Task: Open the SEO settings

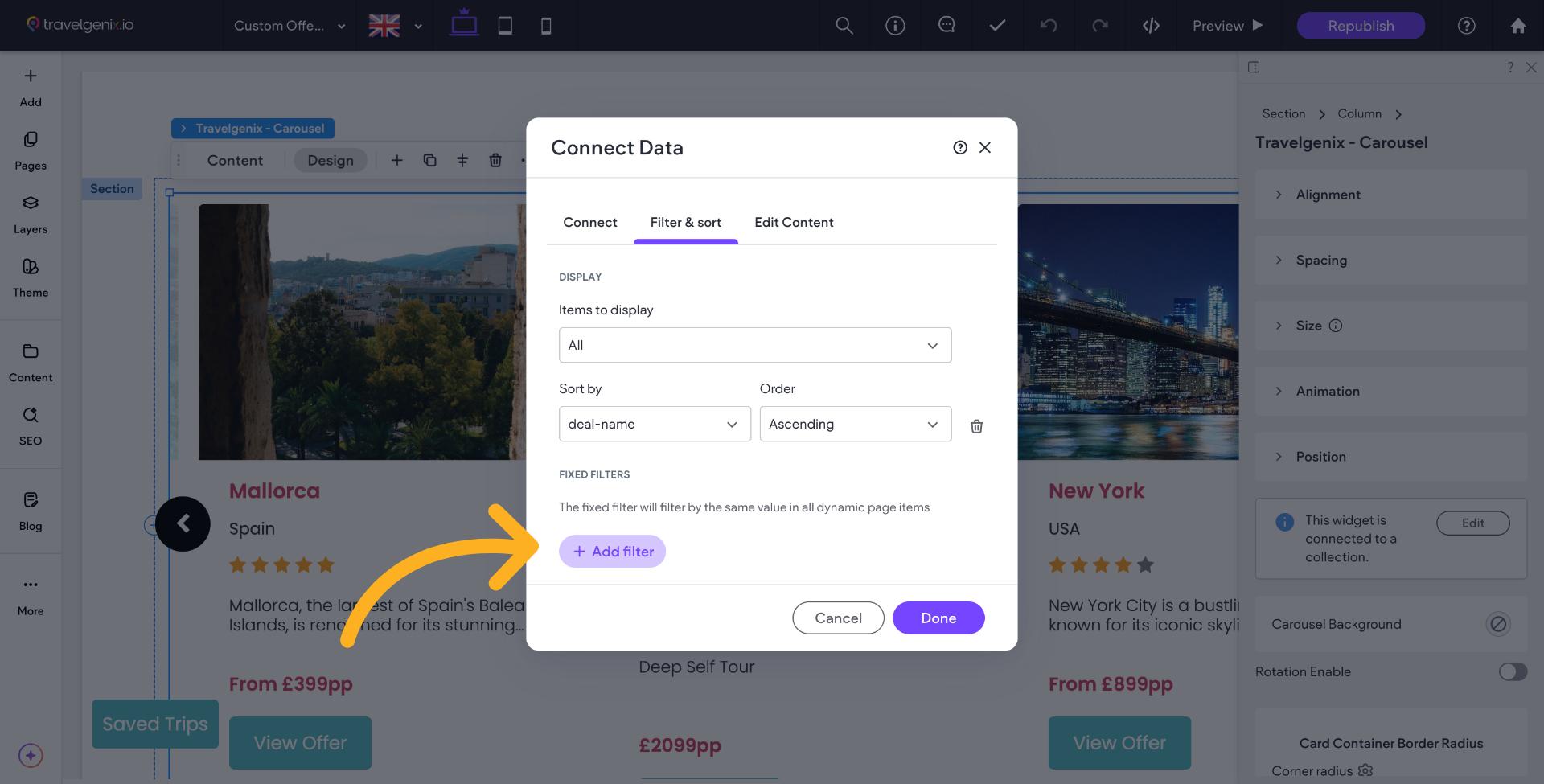Action: pyautogui.click(x=31, y=426)
